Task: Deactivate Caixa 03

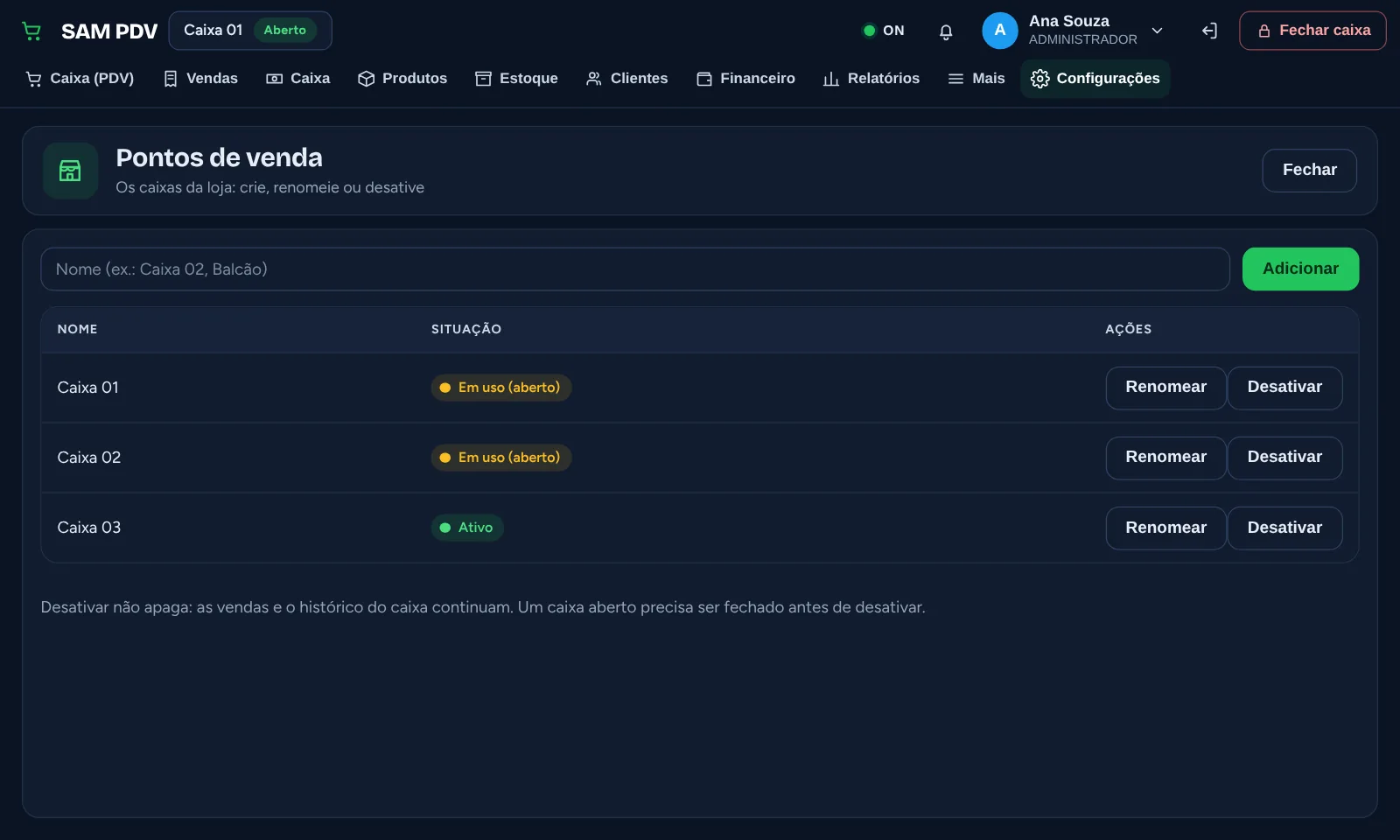Action: tap(1284, 528)
